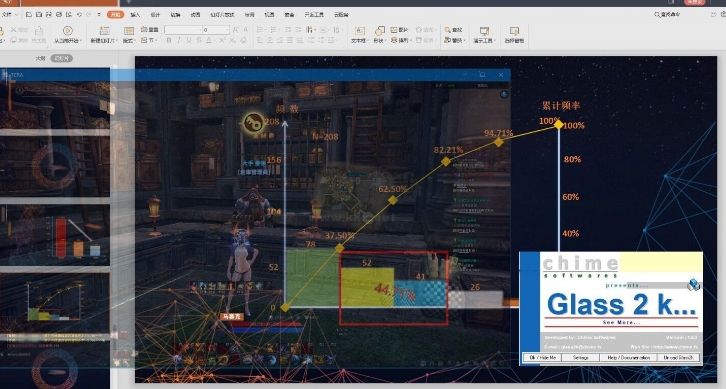The height and width of the screenshot is (389, 726).
Task: Switch to the Outline view toggle
Action: (40, 58)
